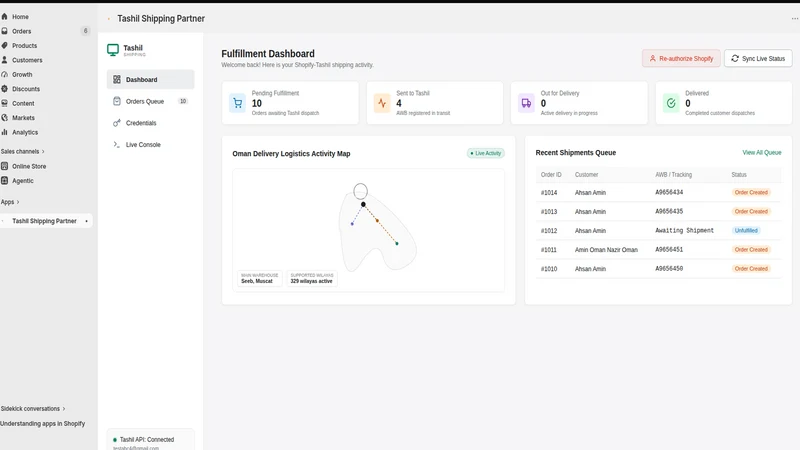This screenshot has height=450, width=800.
Task: Expand the Sales channels section
Action: pyautogui.click(x=22, y=152)
